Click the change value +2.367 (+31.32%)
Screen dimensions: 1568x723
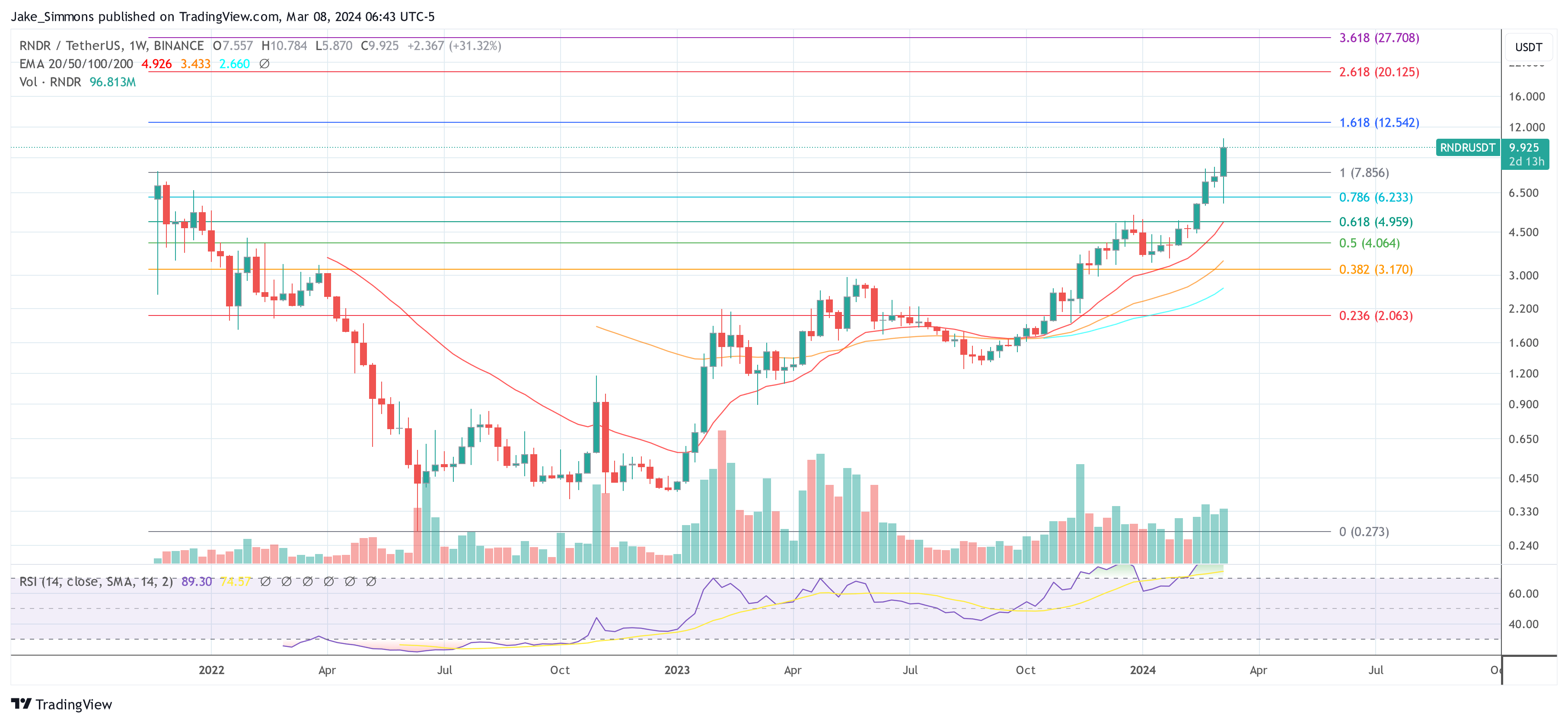click(454, 46)
